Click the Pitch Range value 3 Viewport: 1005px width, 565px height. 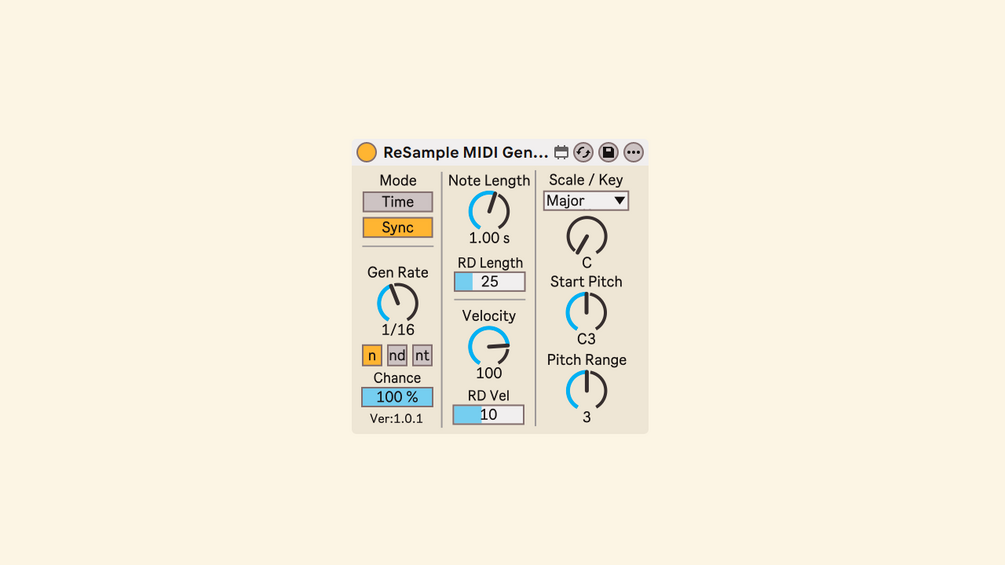tap(586, 418)
